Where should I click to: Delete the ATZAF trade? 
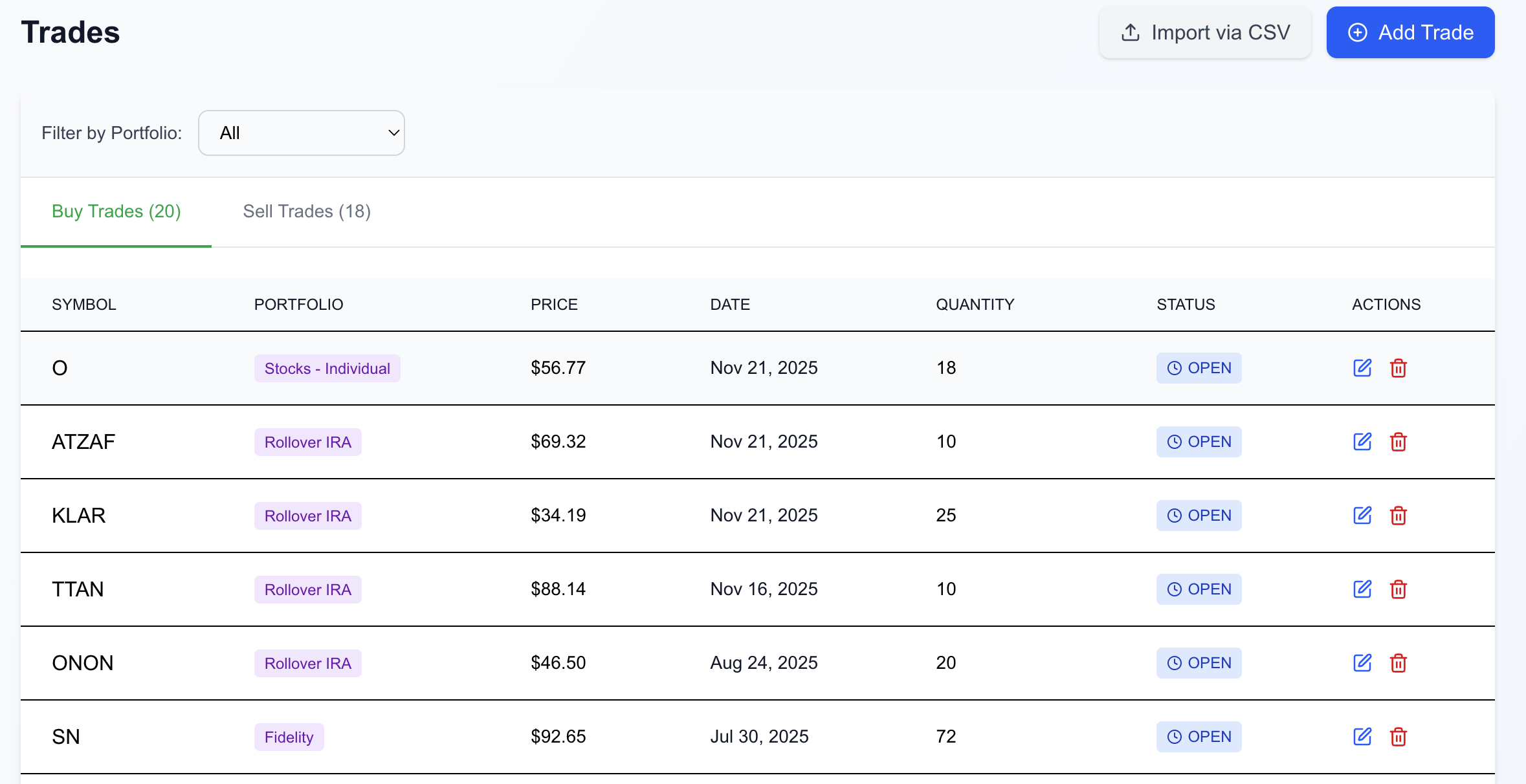tap(1398, 442)
